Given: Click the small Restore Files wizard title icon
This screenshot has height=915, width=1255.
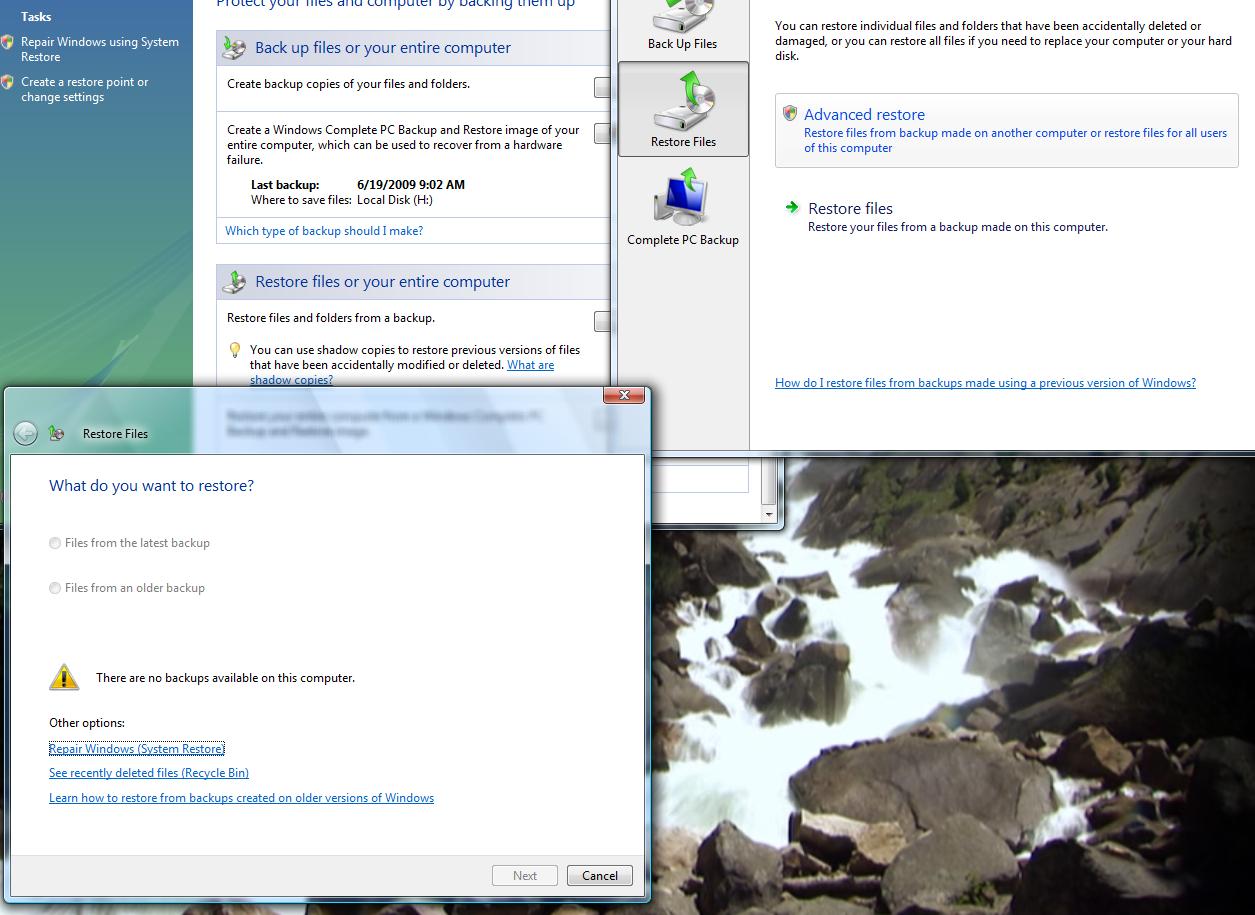Looking at the screenshot, I should click(x=57, y=433).
